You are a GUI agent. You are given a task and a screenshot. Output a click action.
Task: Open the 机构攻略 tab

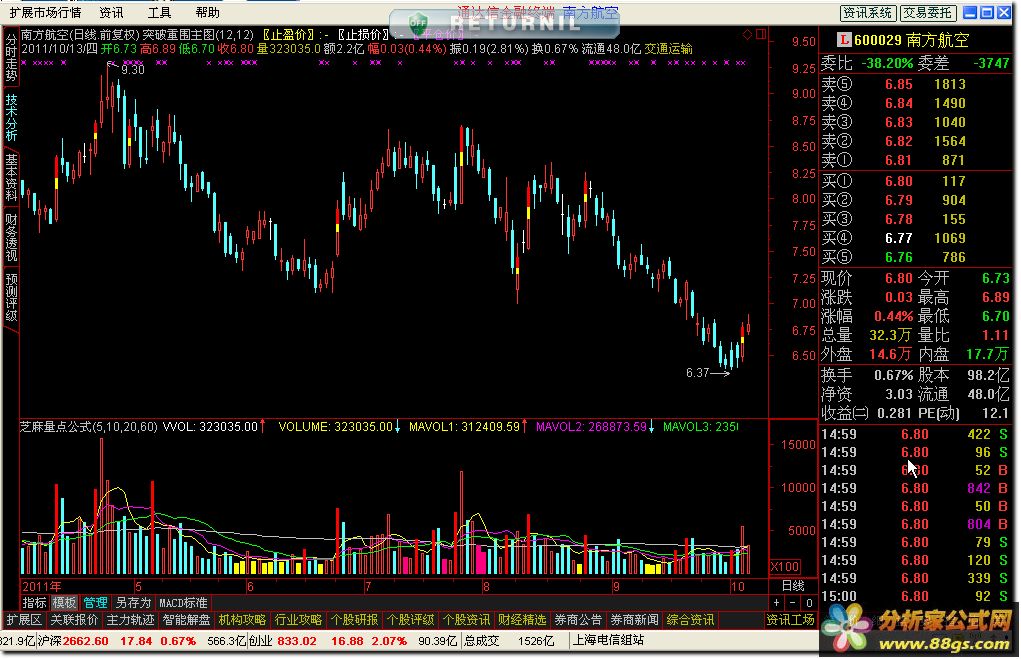pyautogui.click(x=242, y=620)
